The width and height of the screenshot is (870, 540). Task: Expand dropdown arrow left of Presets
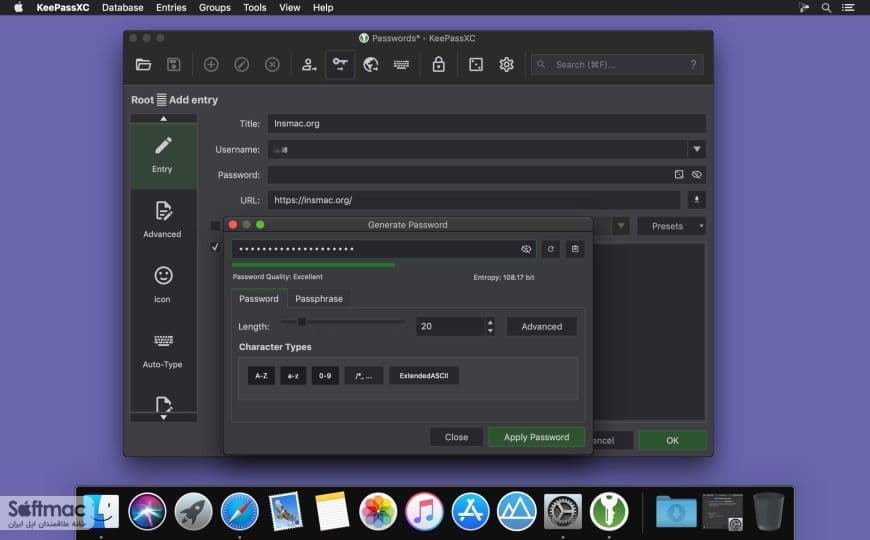(x=621, y=226)
